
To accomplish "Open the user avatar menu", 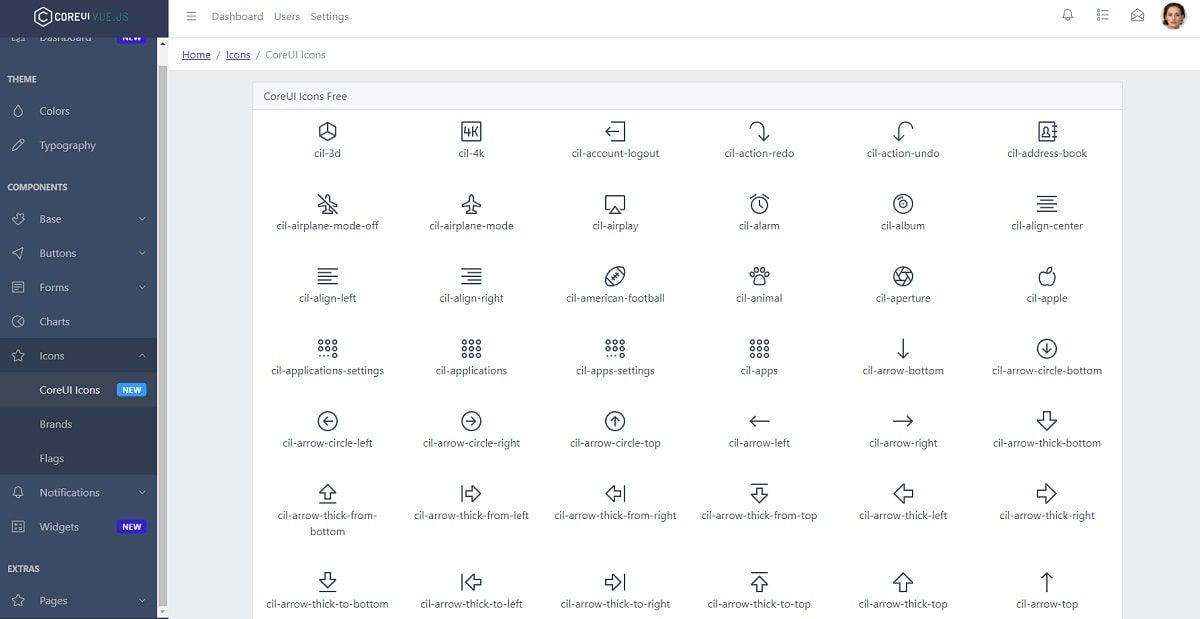I will point(1173,15).
